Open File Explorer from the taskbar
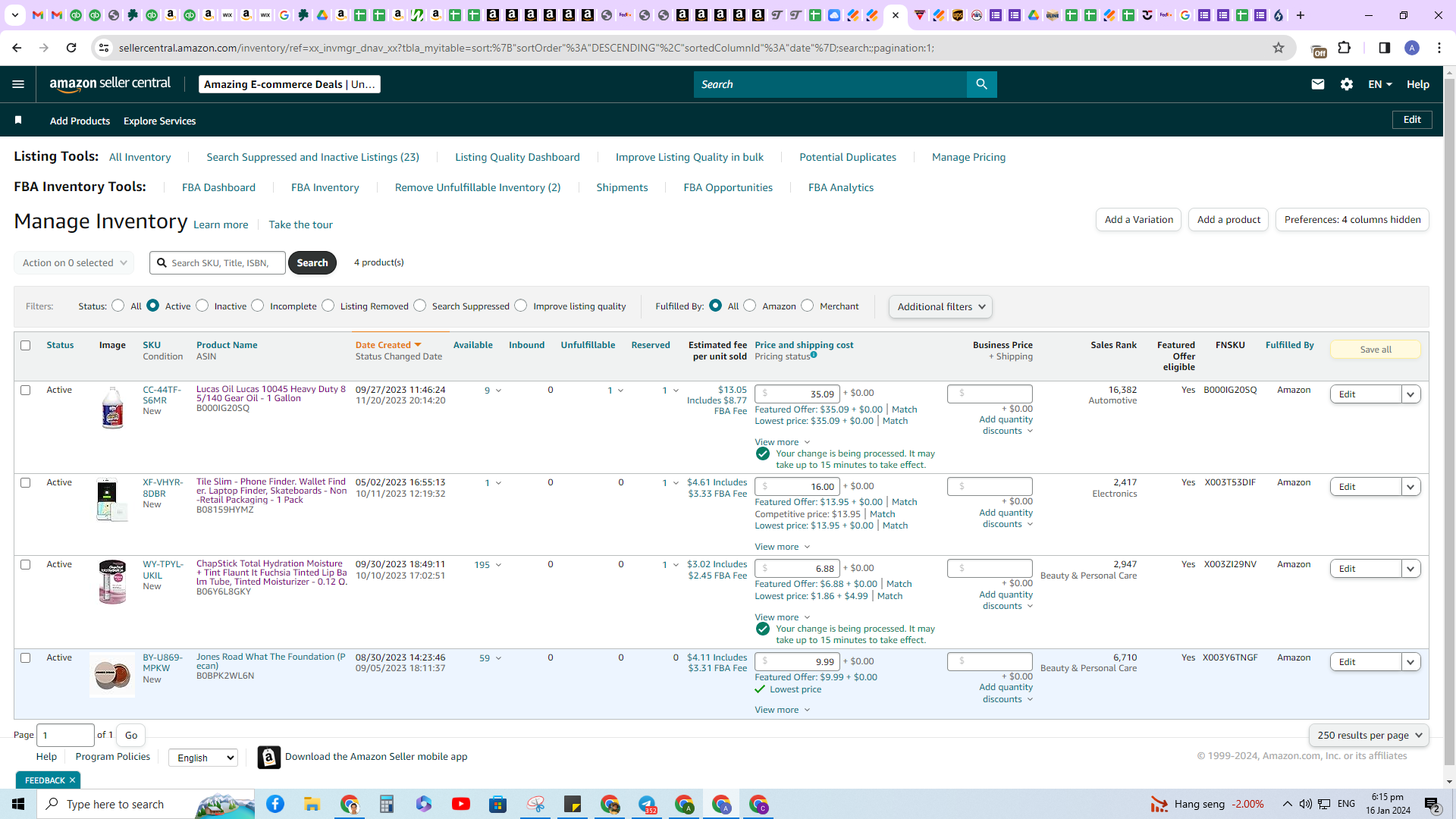This screenshot has width=1456, height=819. tap(312, 804)
